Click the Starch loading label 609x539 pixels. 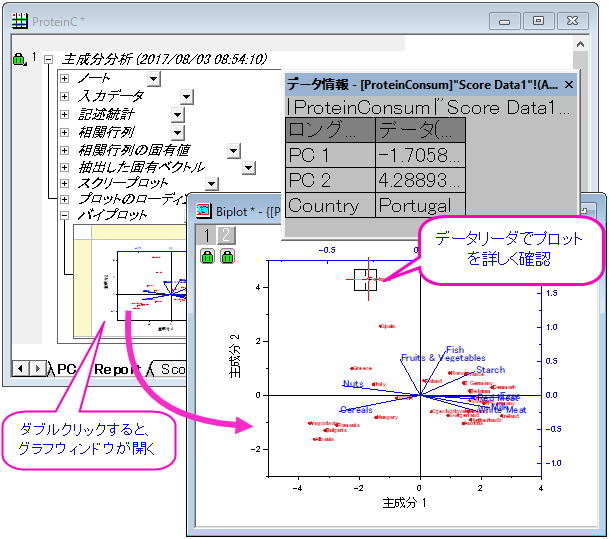(491, 370)
